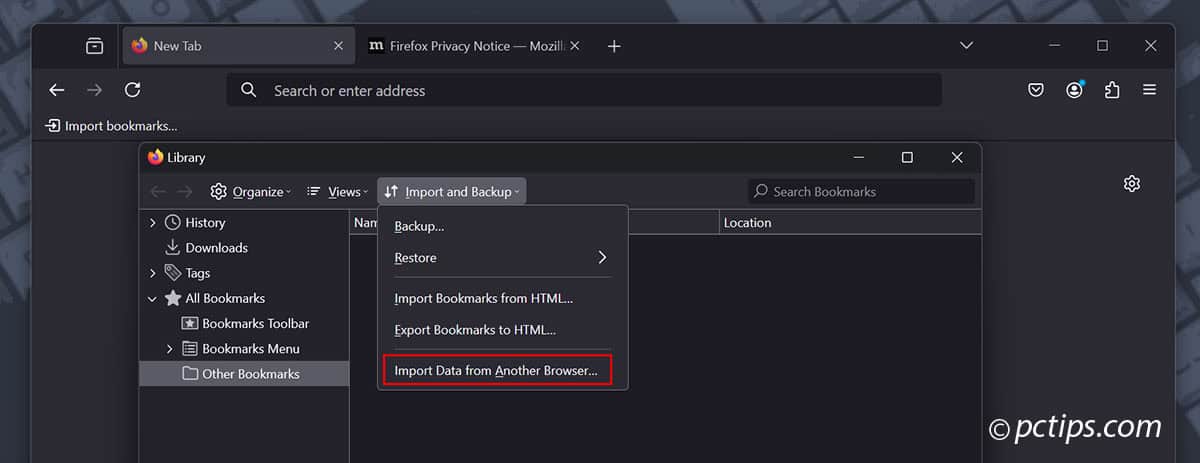
Task: Open the Organize dropdown menu
Action: (250, 192)
